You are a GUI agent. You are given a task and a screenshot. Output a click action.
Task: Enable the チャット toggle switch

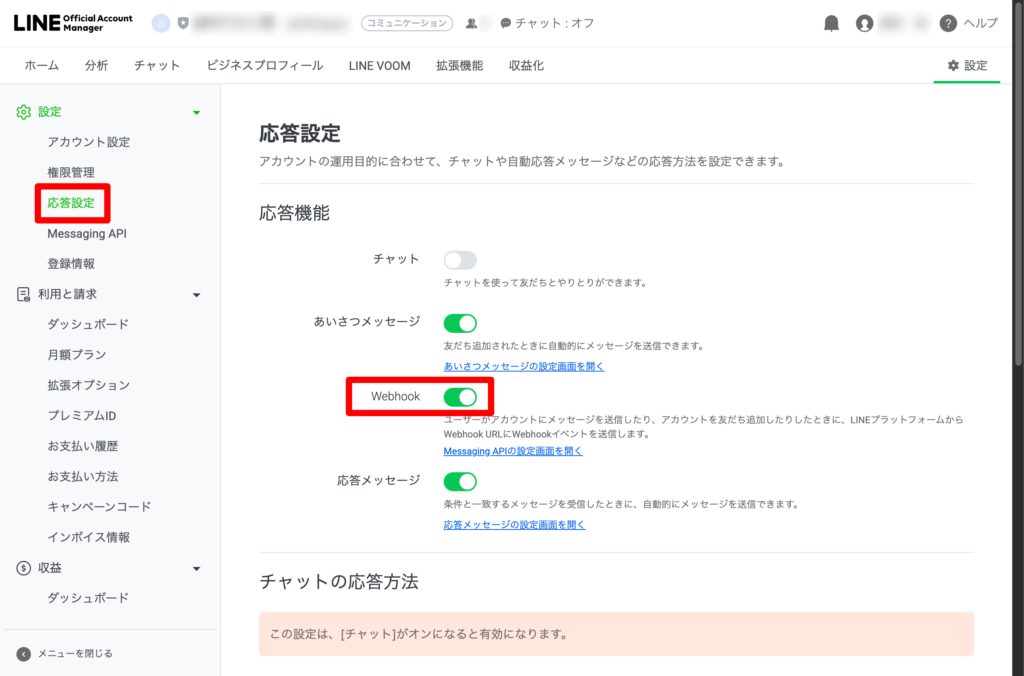coord(460,260)
